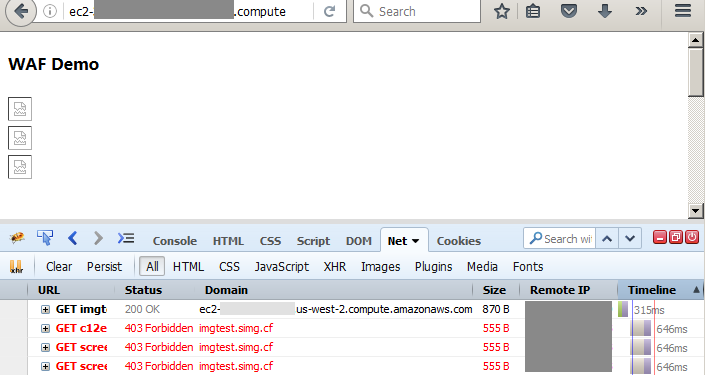705x375 pixels.
Task: Filter Net requests by HTML
Action: [x=188, y=267]
